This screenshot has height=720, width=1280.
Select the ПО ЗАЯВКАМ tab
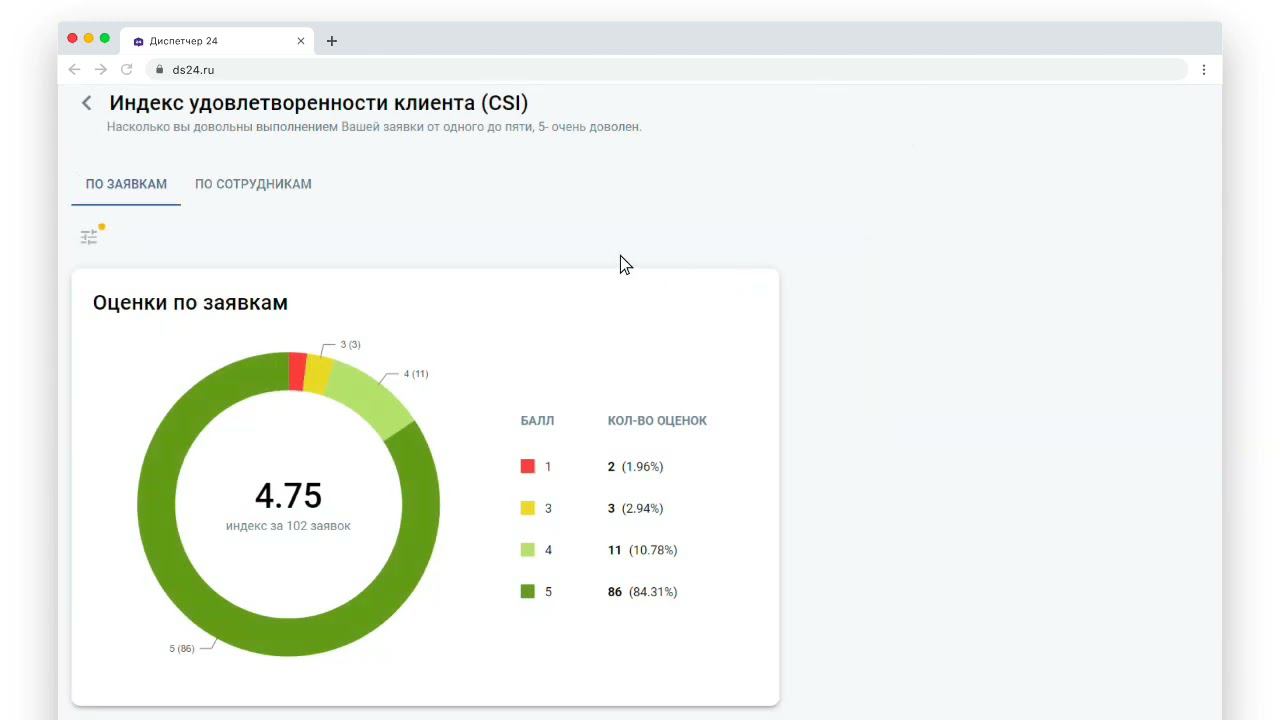click(x=126, y=184)
